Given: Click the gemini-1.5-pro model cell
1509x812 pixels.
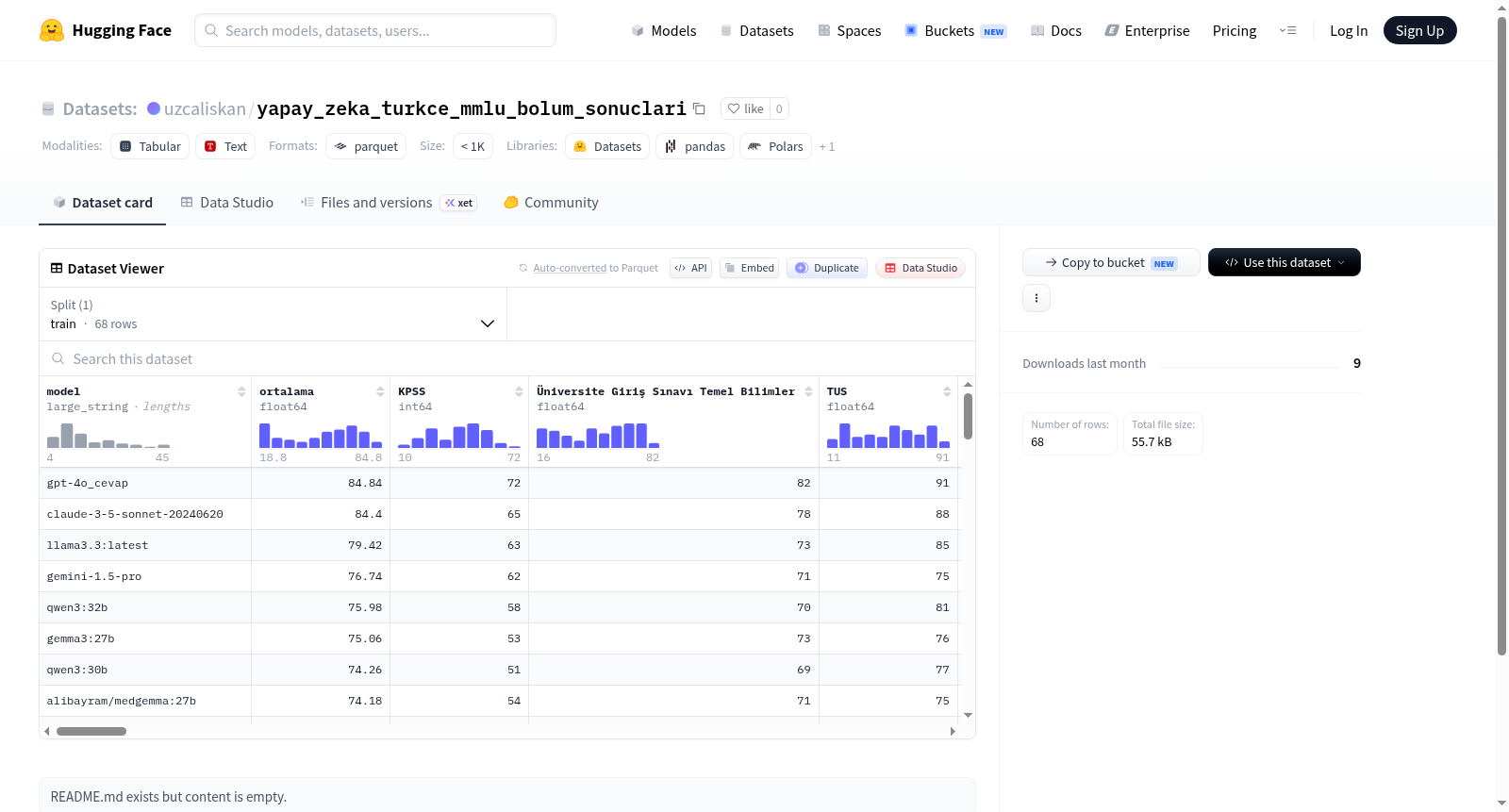Looking at the screenshot, I should (x=145, y=576).
